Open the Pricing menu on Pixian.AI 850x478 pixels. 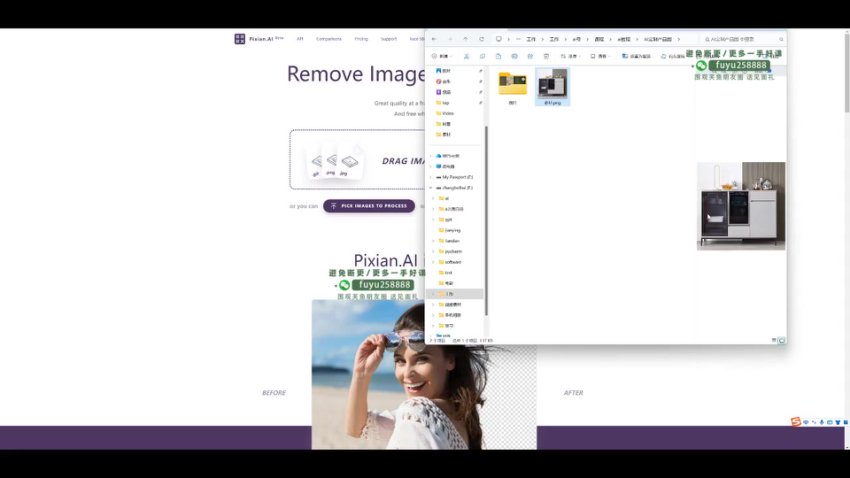click(x=361, y=39)
